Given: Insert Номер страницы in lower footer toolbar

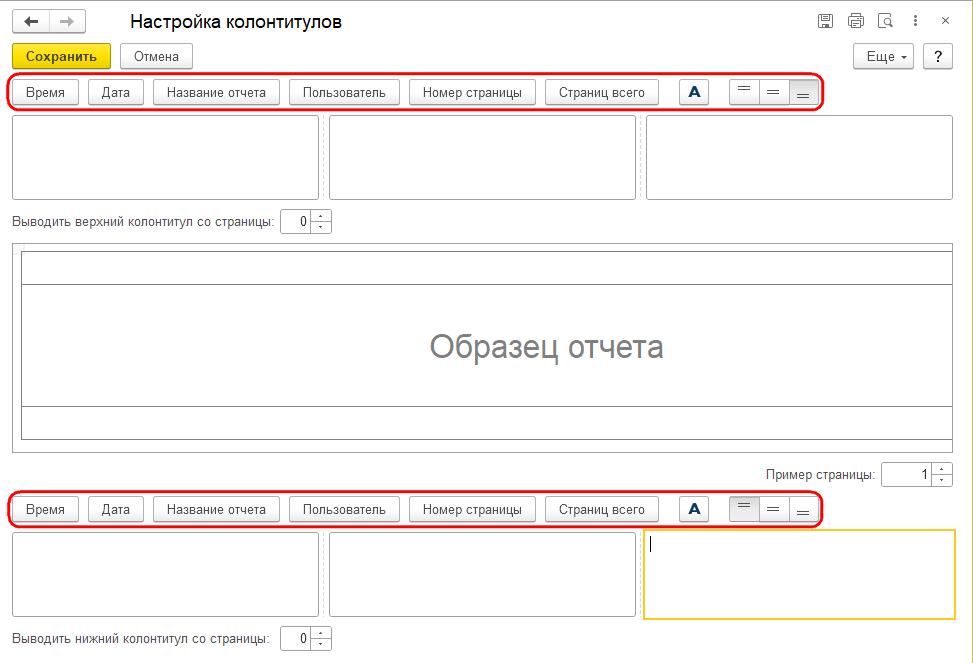Looking at the screenshot, I should click(x=472, y=510).
